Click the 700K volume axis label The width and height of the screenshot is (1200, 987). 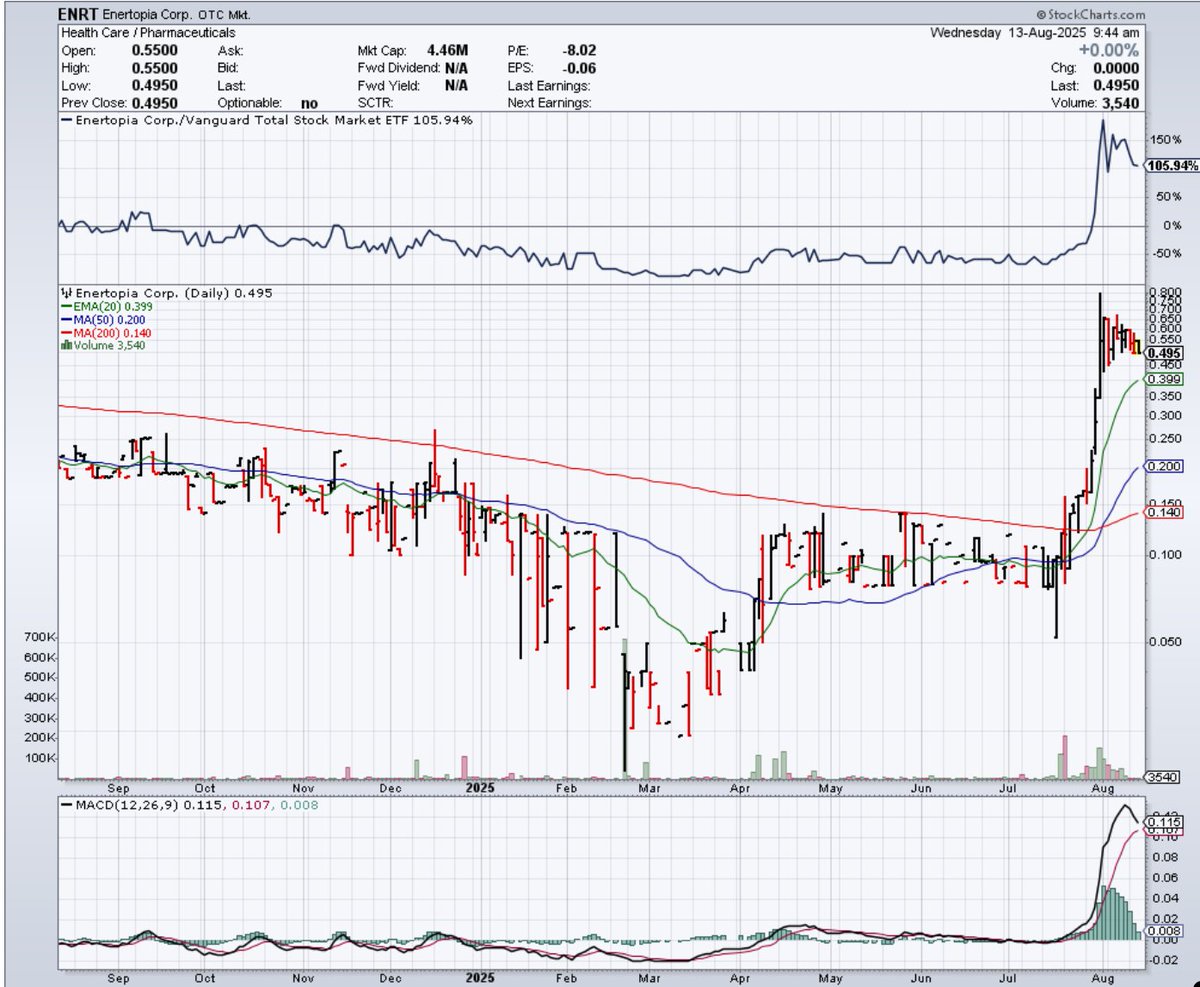coord(40,637)
